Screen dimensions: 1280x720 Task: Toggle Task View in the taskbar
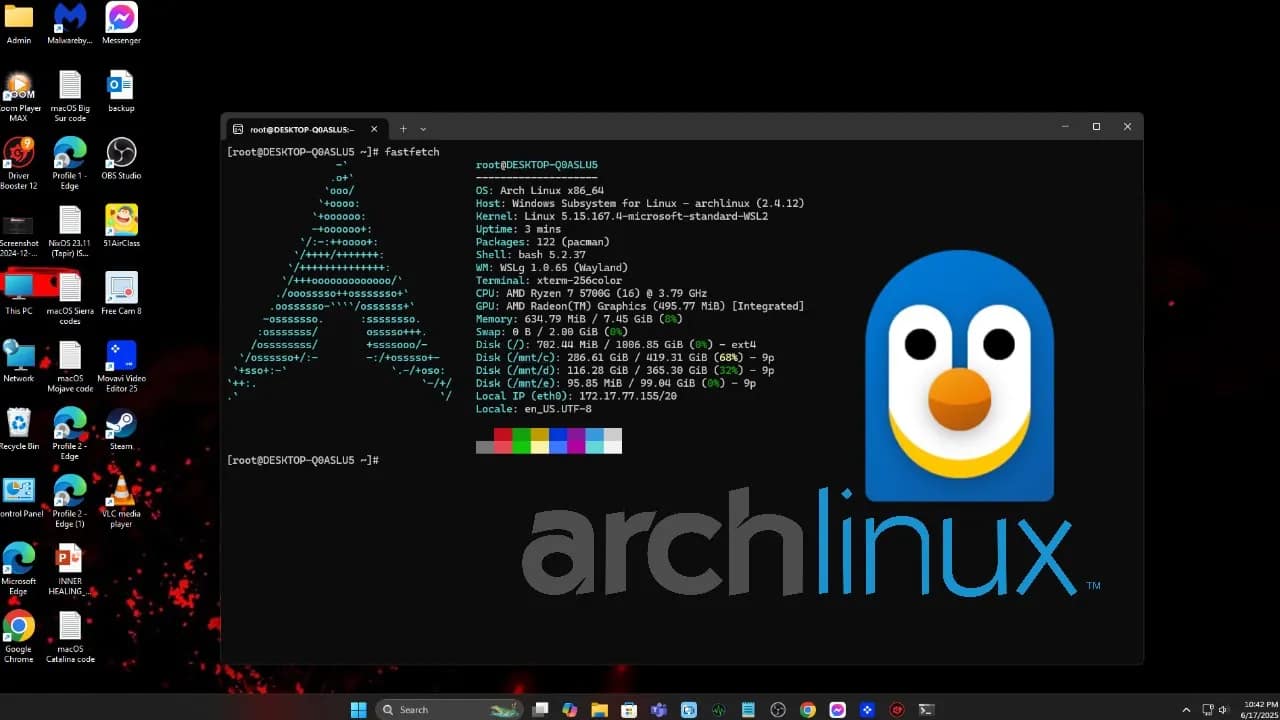tap(540, 710)
